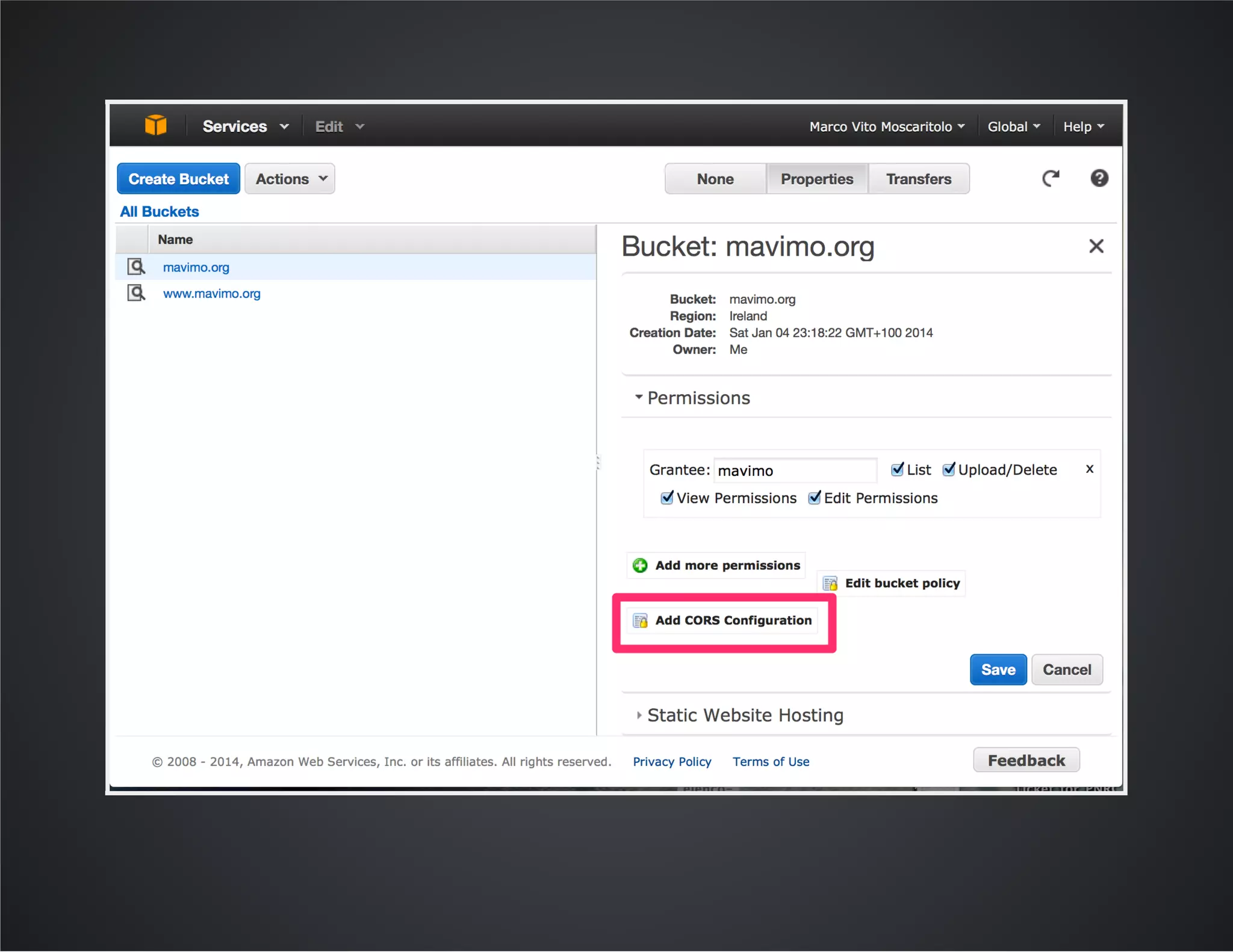The width and height of the screenshot is (1233, 952).
Task: Close the bucket properties panel
Action: 1096,246
